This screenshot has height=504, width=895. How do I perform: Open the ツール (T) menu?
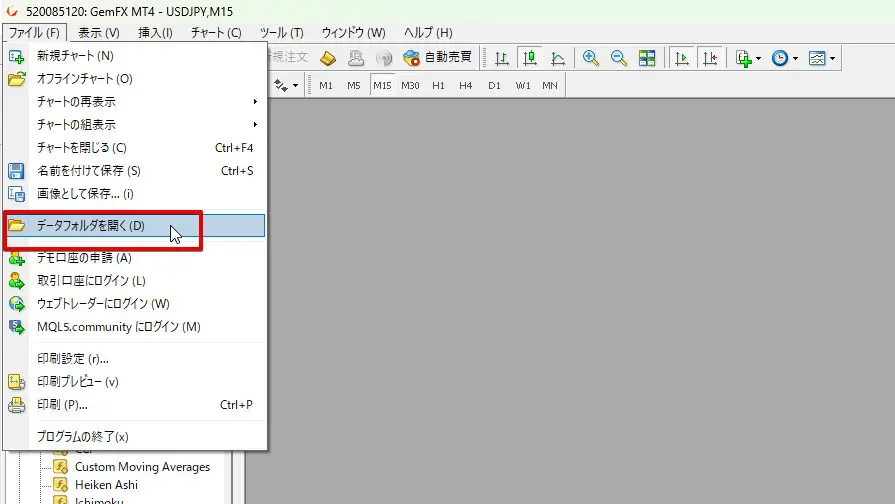[280, 33]
